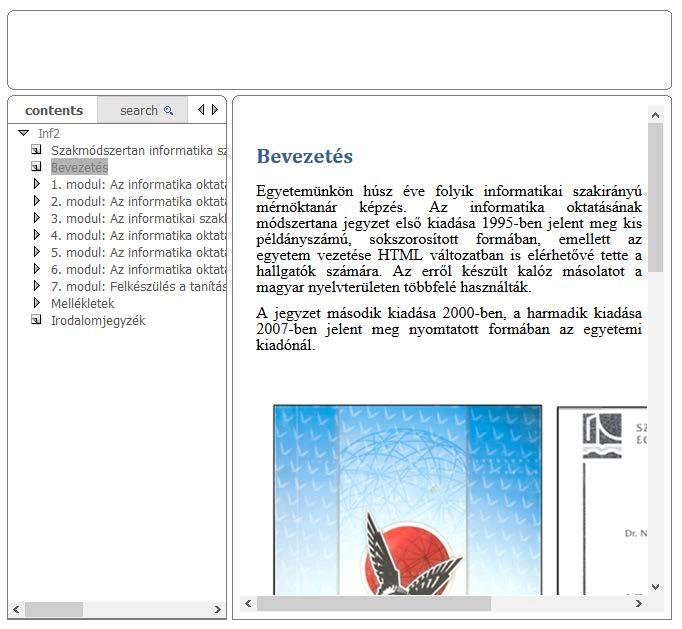
Task: Open 5. modul tree item
Action: click(138, 252)
